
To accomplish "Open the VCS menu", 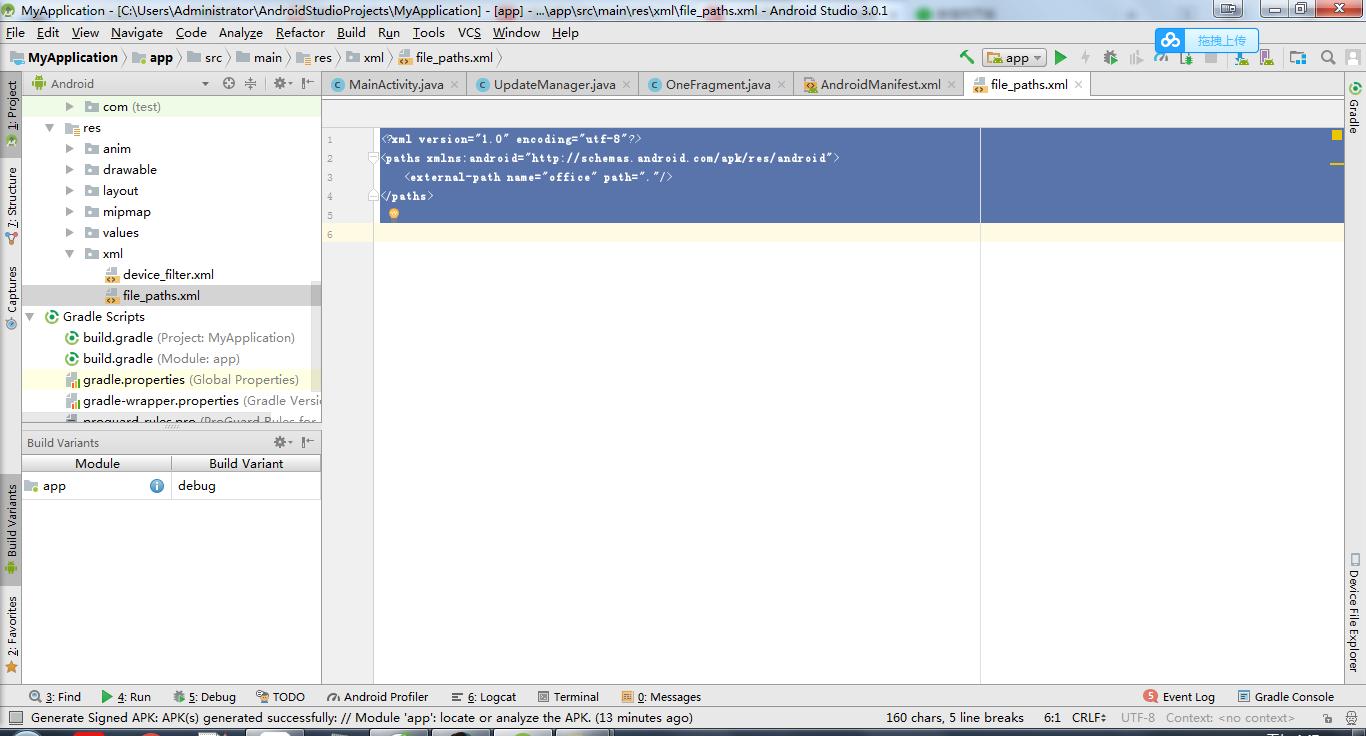I will [x=469, y=32].
